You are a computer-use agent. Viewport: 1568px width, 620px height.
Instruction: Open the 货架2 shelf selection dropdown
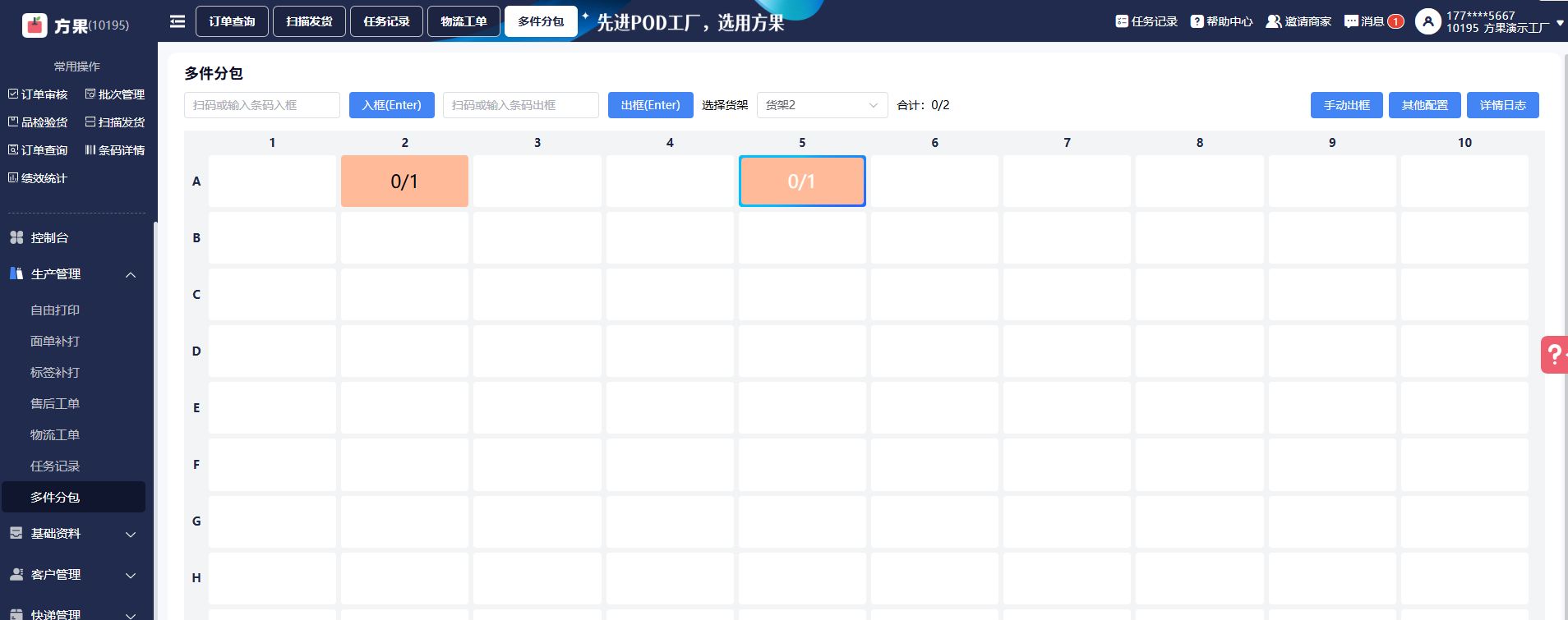(x=822, y=105)
